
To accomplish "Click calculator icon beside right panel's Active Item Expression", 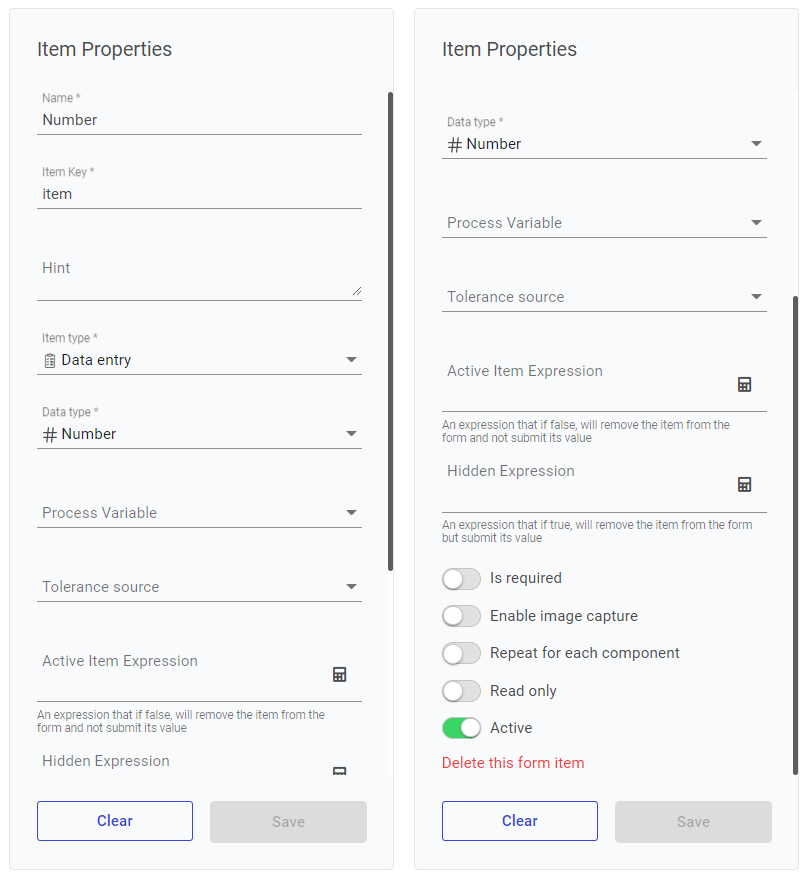I will (744, 385).
